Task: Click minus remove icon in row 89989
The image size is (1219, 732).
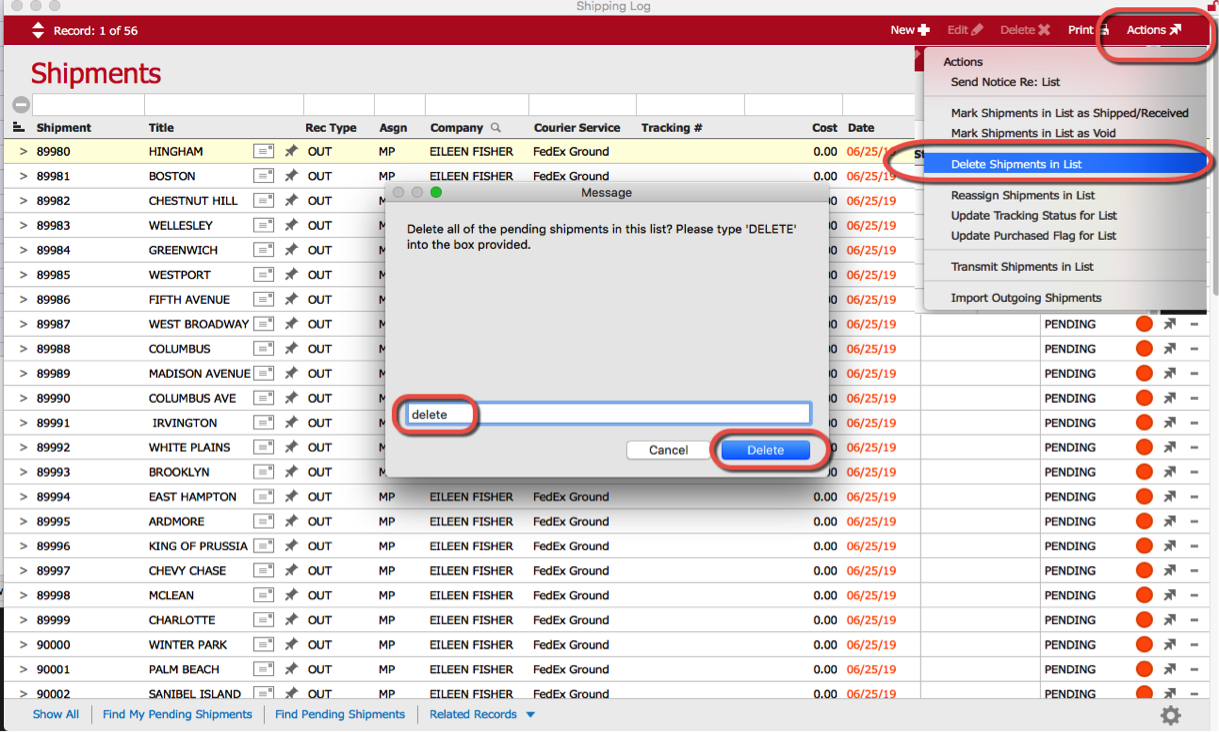Action: click(1194, 373)
